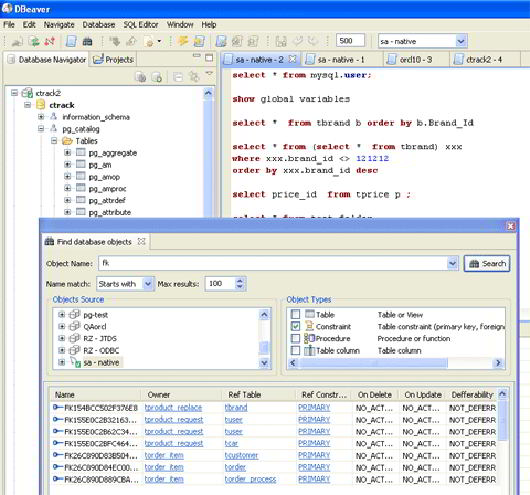Click the Collapse All icon in Navigator
Image resolution: width=530 pixels, height=495 pixels.
pos(178,77)
